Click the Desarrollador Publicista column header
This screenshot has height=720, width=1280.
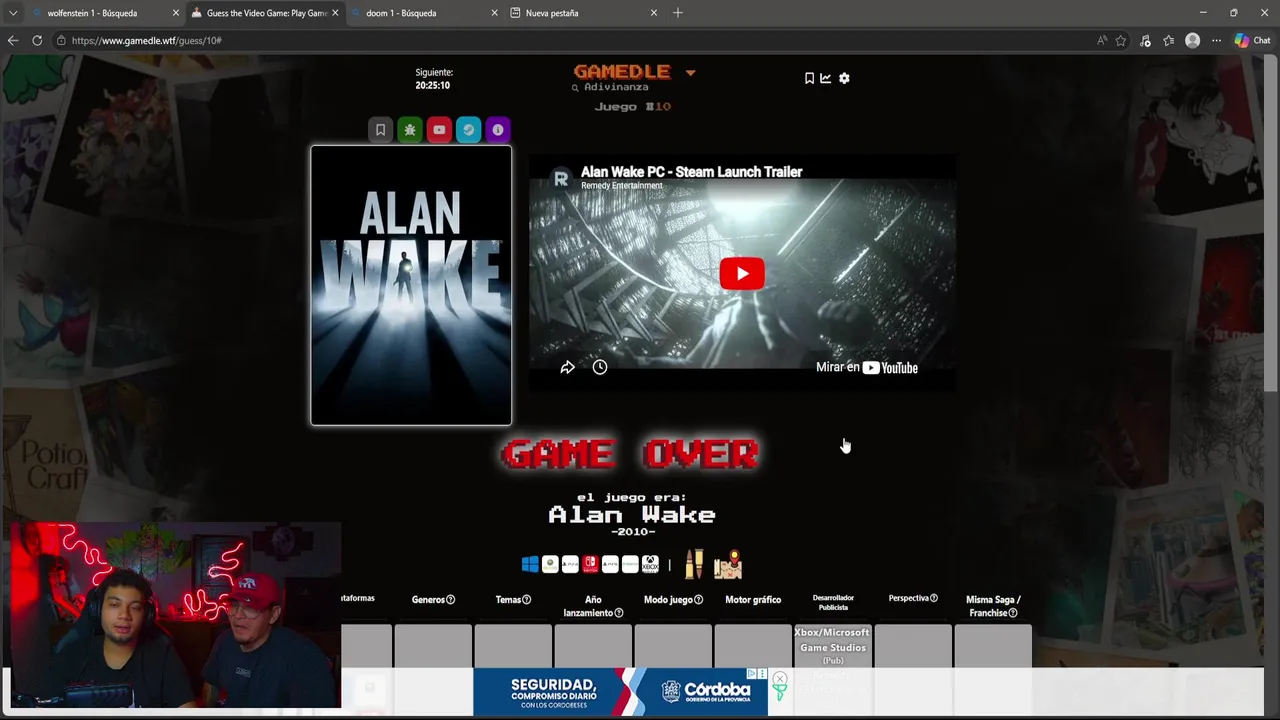coord(833,602)
